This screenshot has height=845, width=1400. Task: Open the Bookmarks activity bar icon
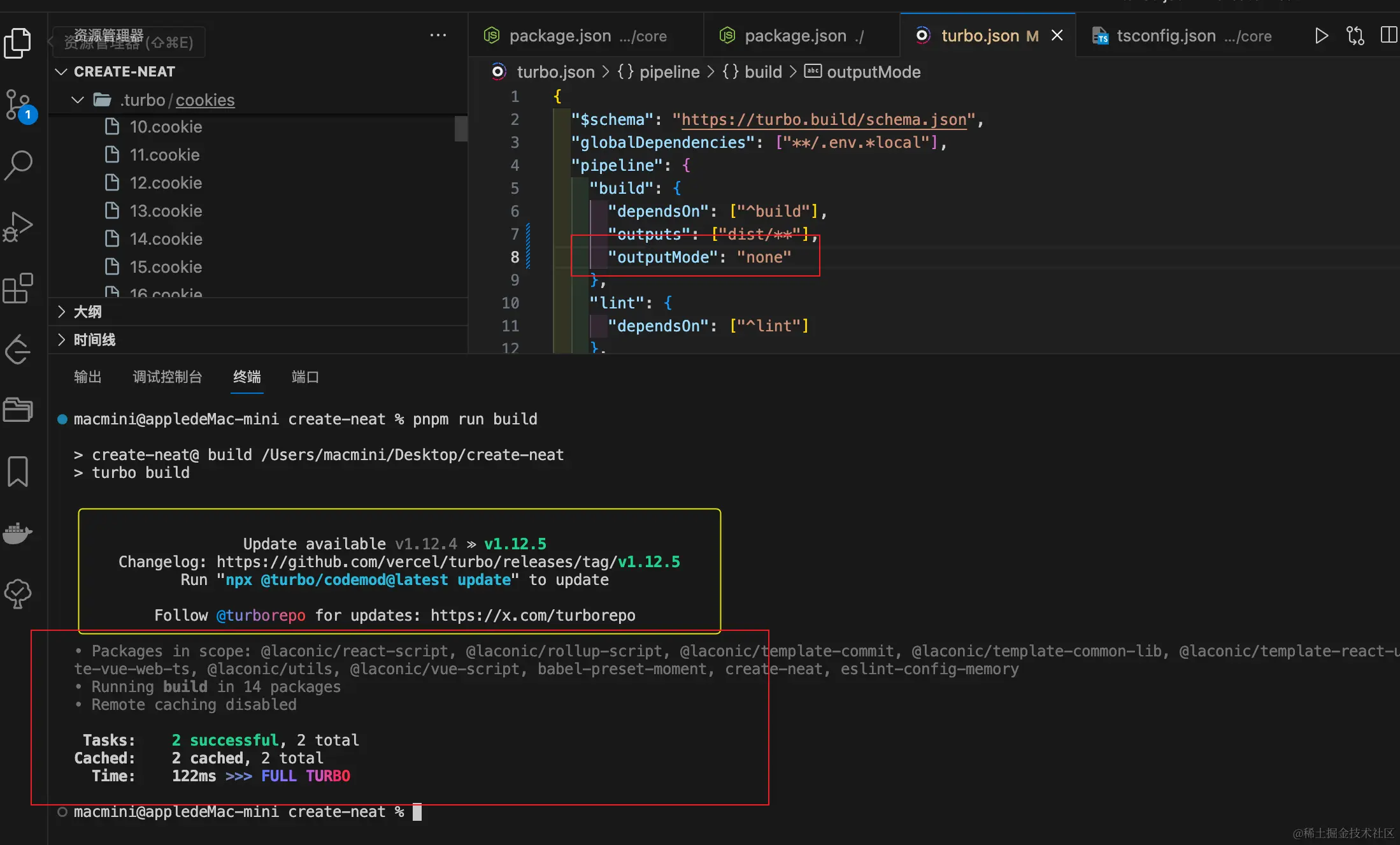coord(18,472)
